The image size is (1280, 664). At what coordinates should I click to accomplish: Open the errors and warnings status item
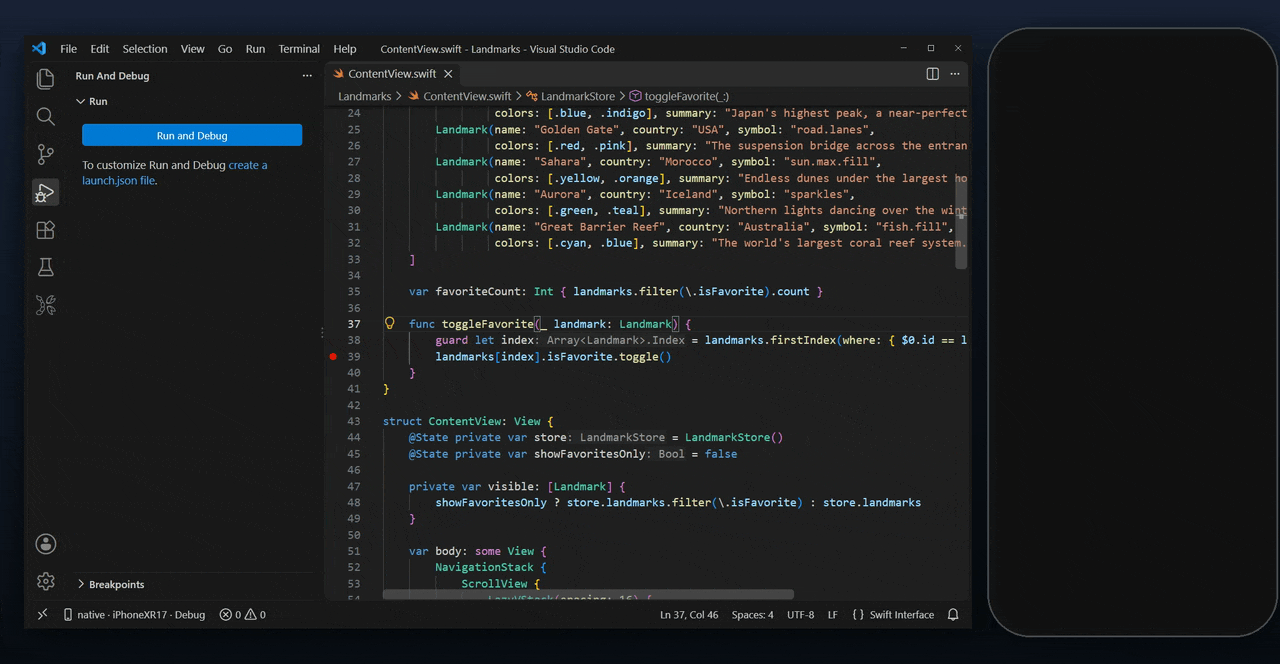pyautogui.click(x=242, y=615)
